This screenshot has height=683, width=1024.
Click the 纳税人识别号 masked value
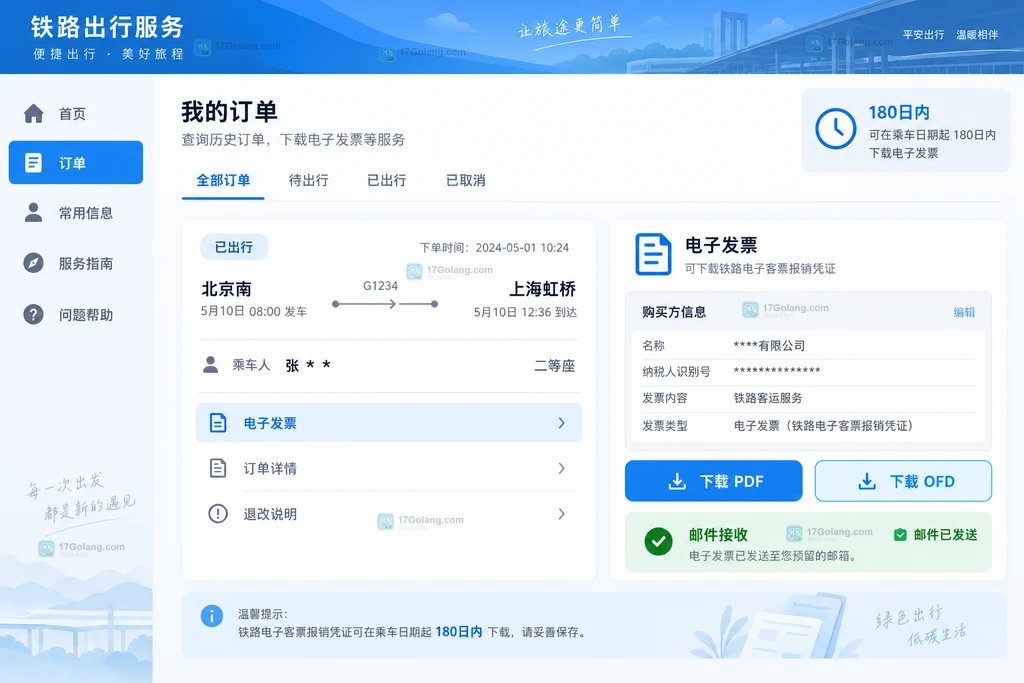[777, 372]
